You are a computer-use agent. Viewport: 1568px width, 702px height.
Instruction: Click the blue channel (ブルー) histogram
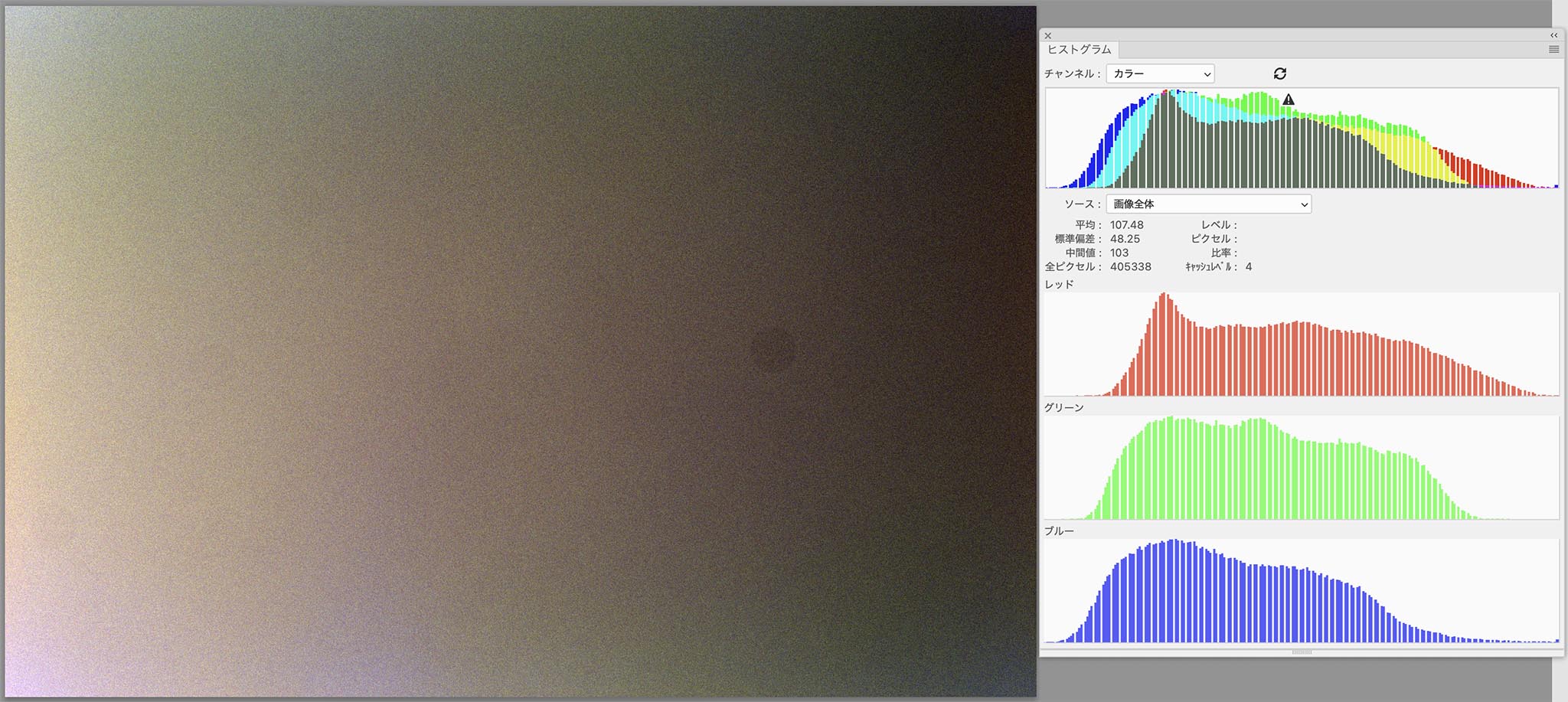(x=1302, y=591)
